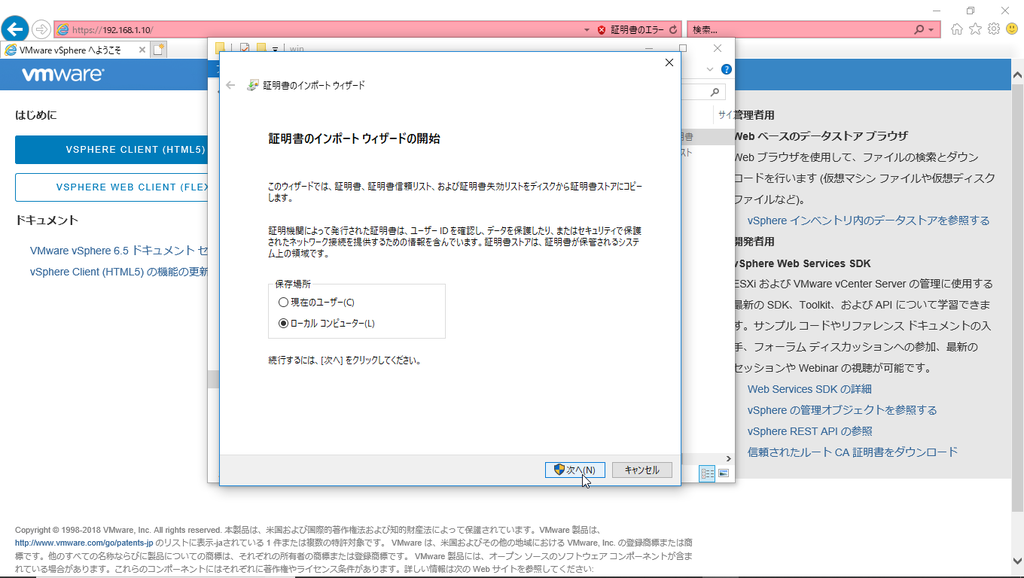Click the magnifier icon in the search box
1024x578 pixels.
(x=919, y=29)
